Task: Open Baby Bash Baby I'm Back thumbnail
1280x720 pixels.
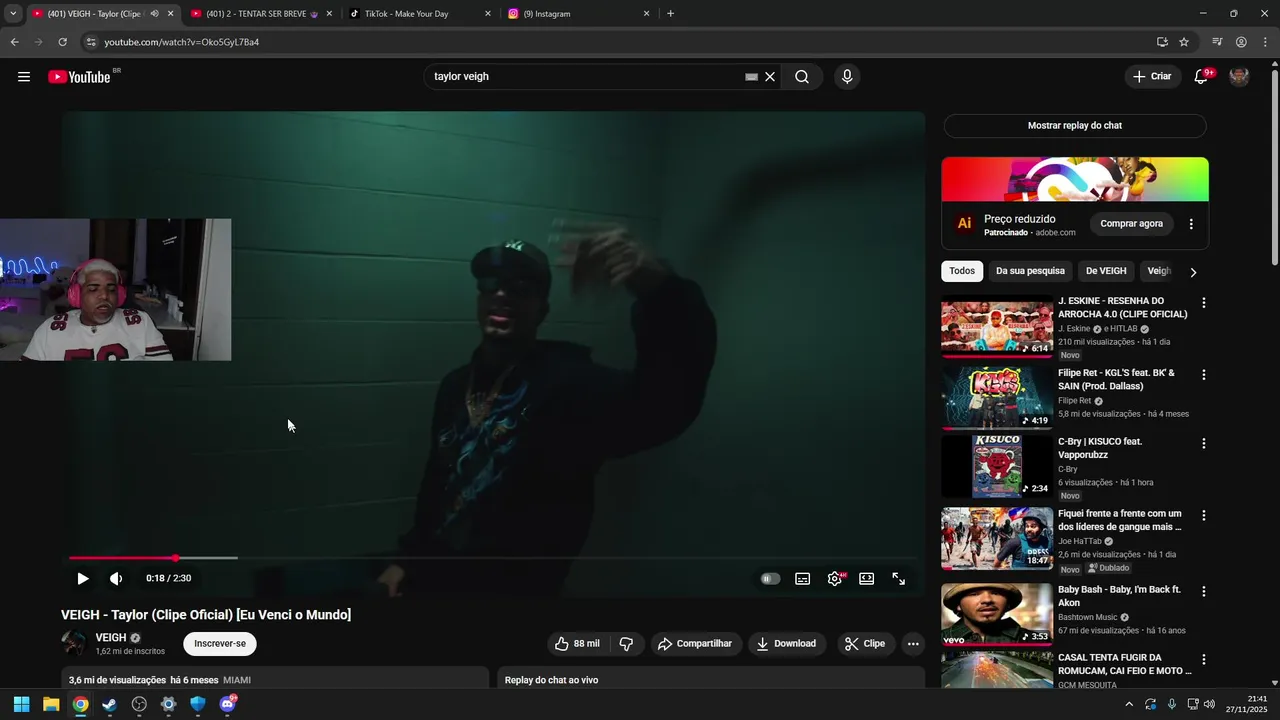Action: (x=997, y=614)
